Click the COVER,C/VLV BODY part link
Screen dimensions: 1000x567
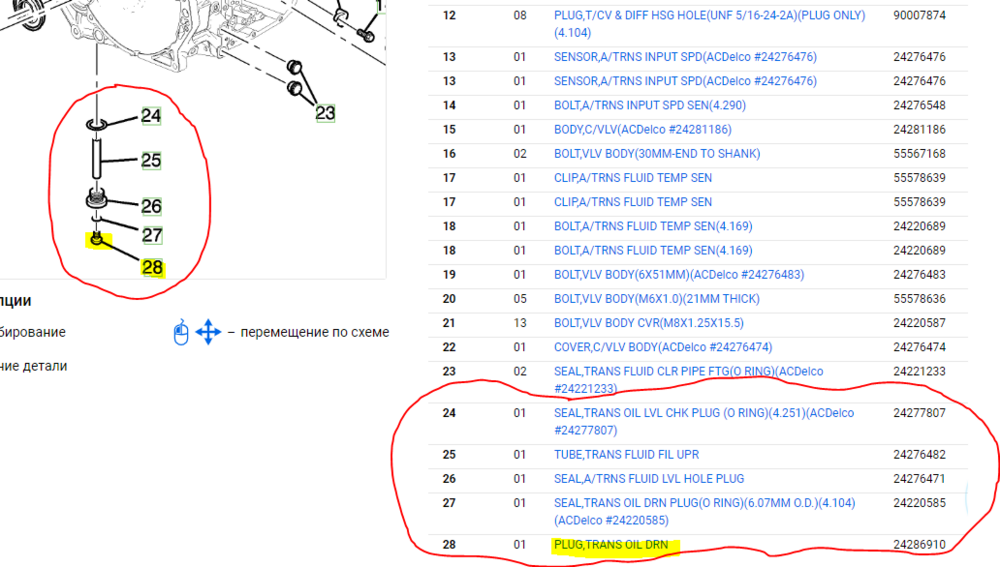coord(663,347)
